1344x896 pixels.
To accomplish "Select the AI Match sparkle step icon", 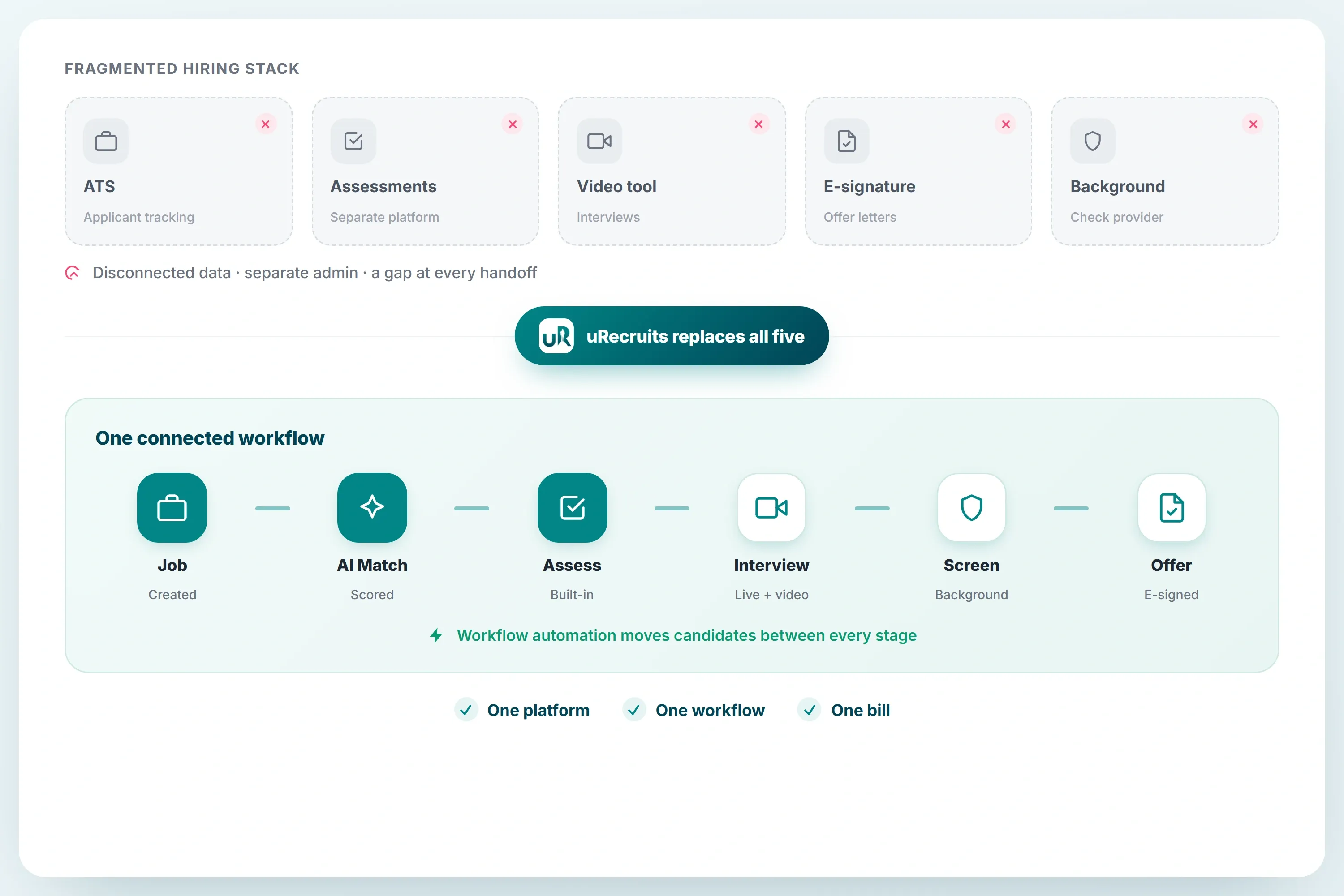I will (372, 507).
